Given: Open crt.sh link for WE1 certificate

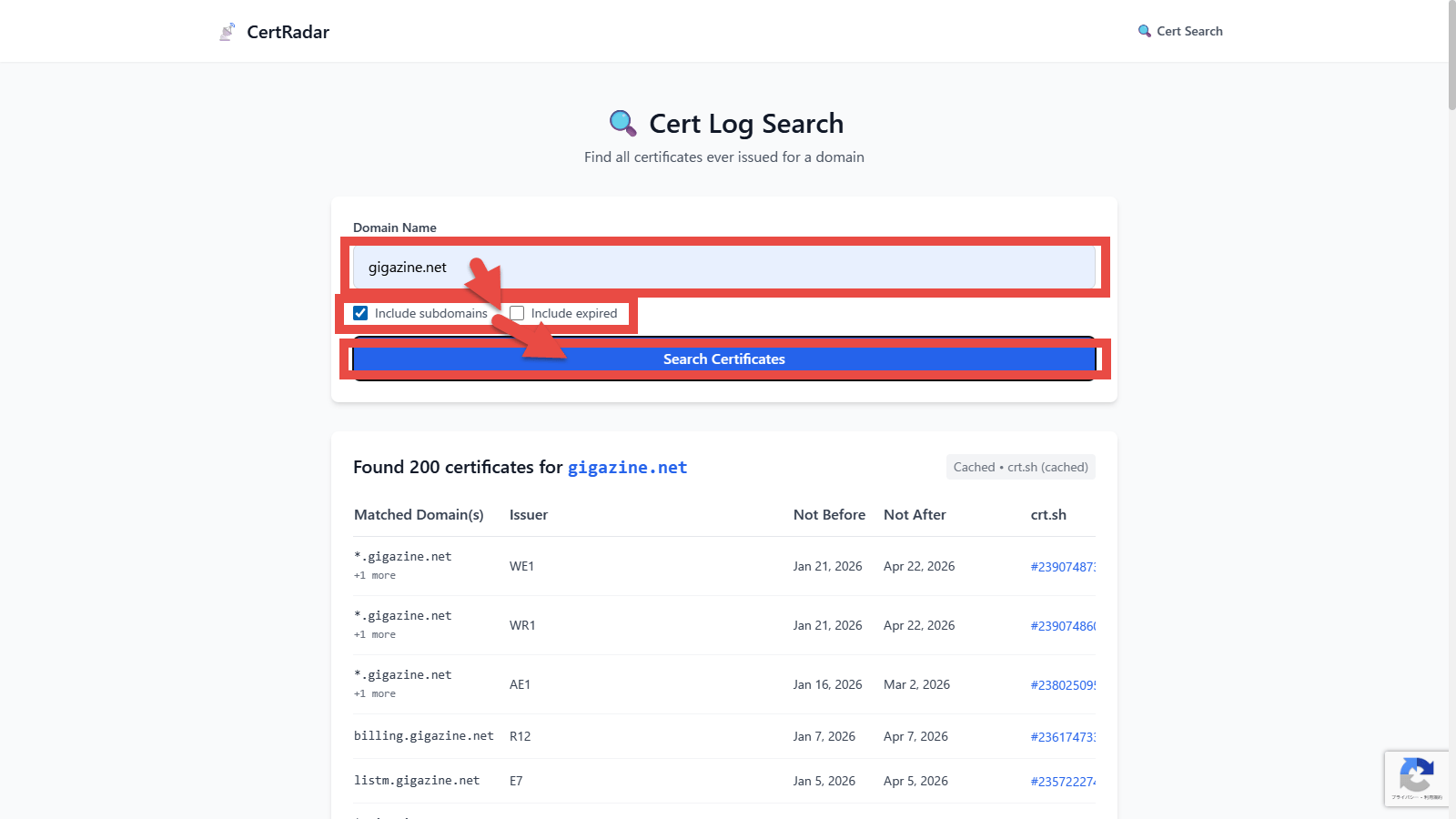Looking at the screenshot, I should tap(1062, 567).
